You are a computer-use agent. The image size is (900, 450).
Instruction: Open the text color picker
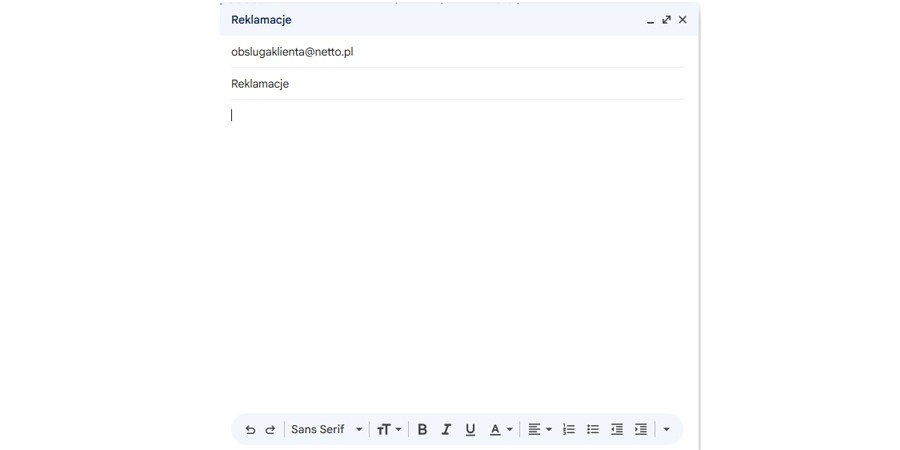[501, 429]
